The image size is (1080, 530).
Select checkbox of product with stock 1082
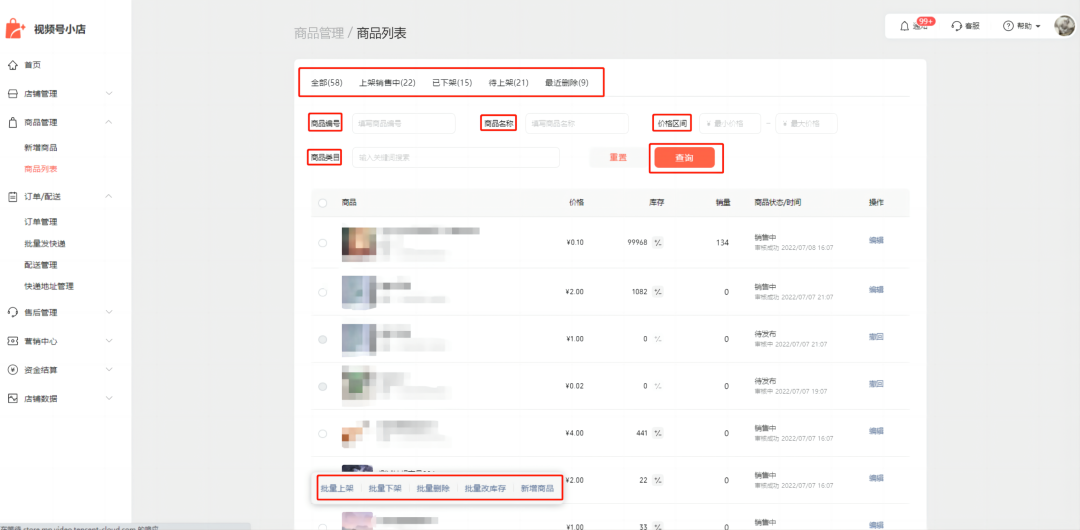click(322, 292)
